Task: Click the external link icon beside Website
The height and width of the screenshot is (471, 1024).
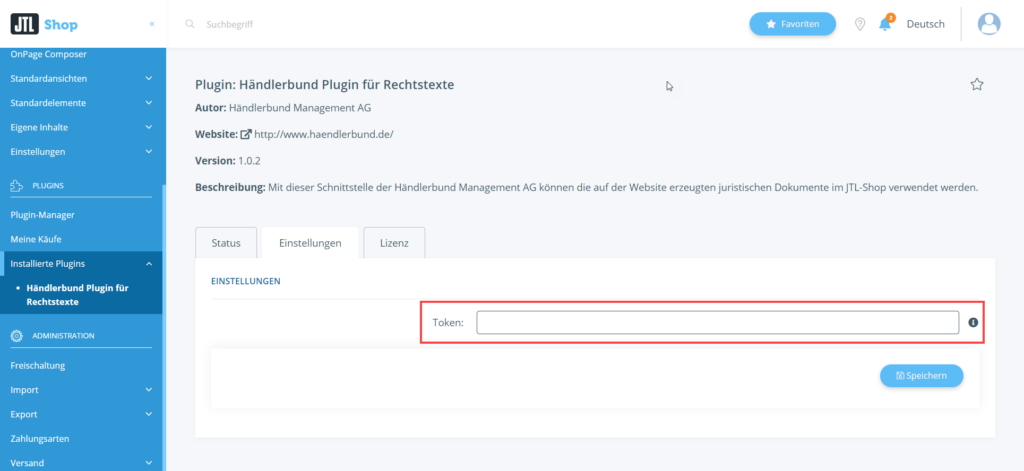Action: point(246,134)
